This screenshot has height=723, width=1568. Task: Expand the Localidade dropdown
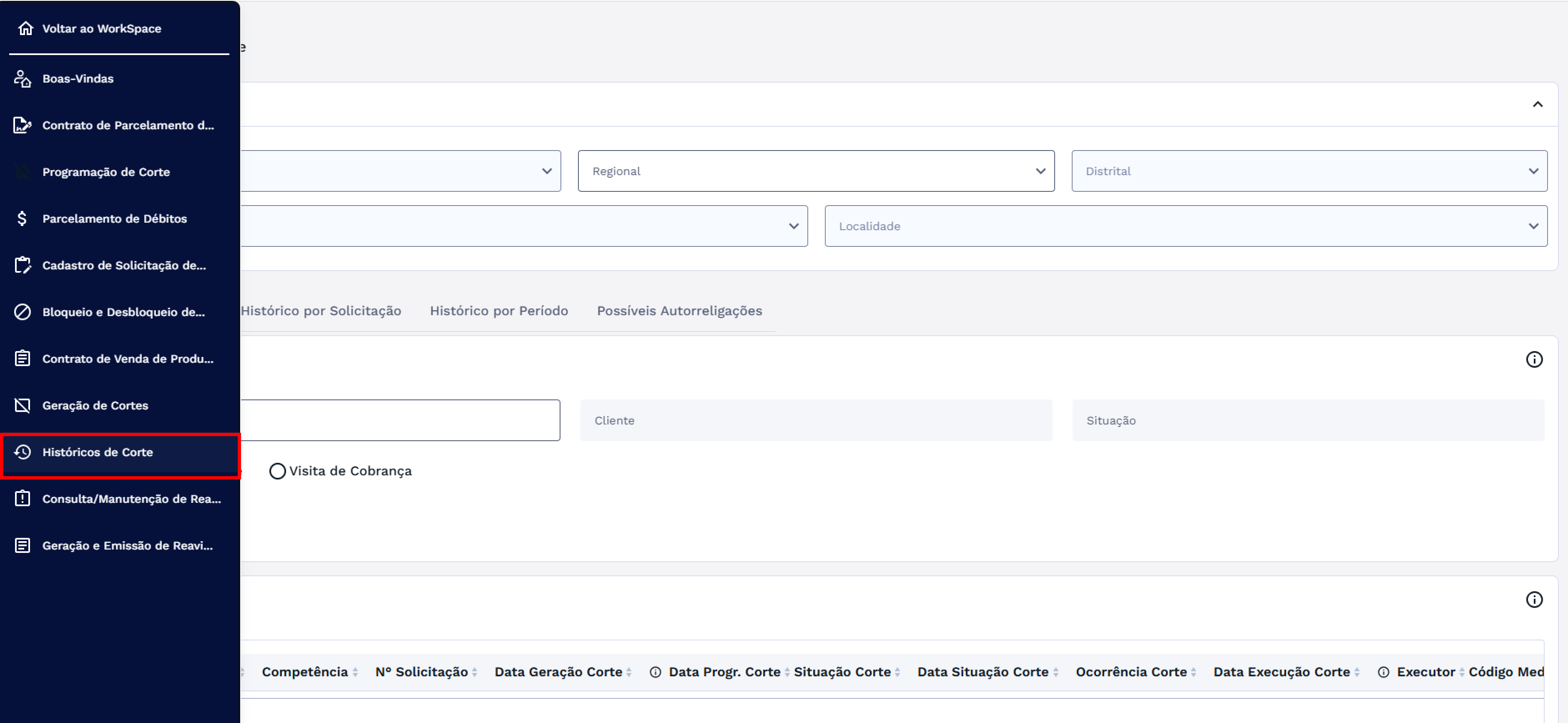[1185, 226]
